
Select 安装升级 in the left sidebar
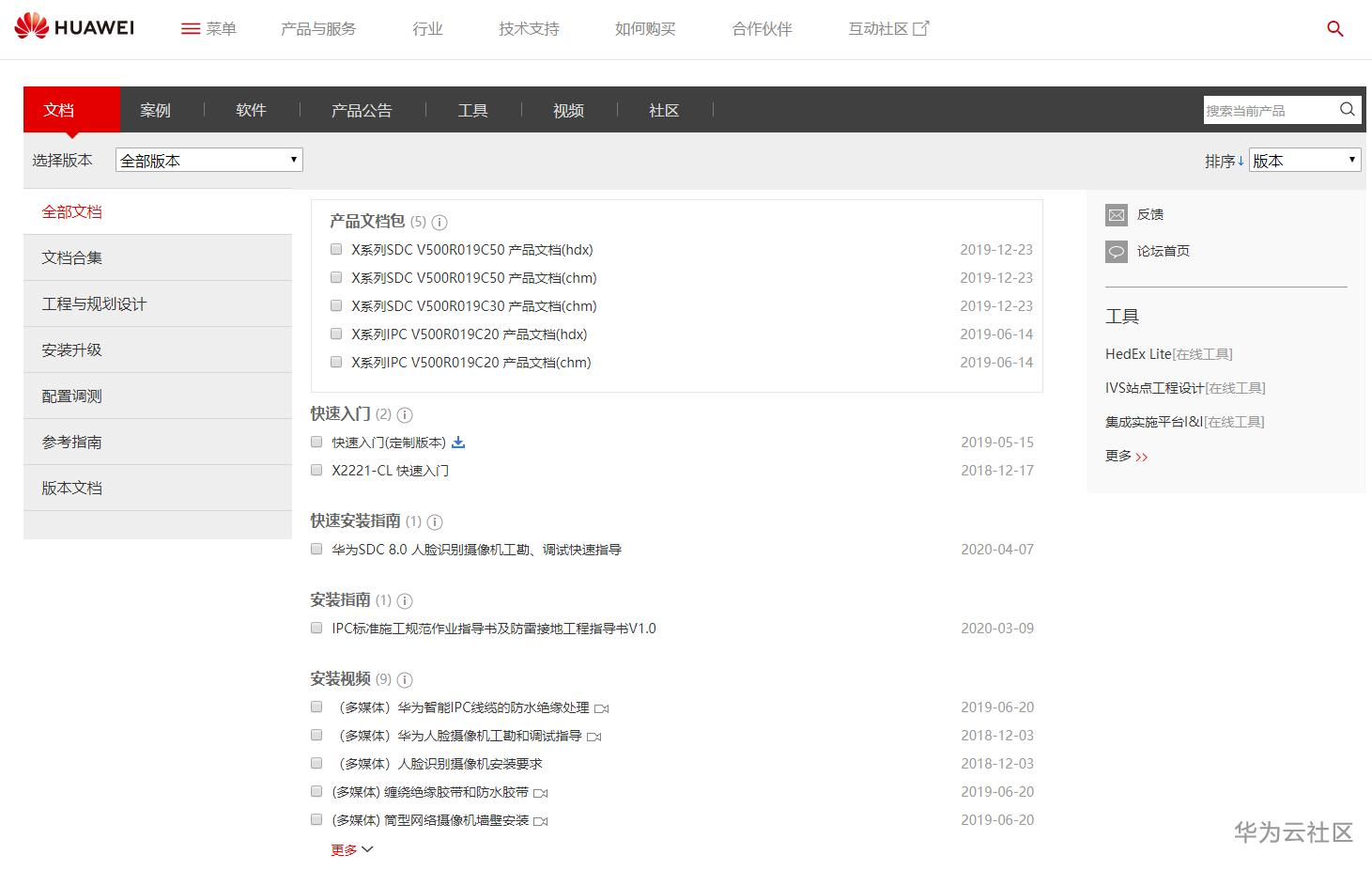tap(158, 350)
